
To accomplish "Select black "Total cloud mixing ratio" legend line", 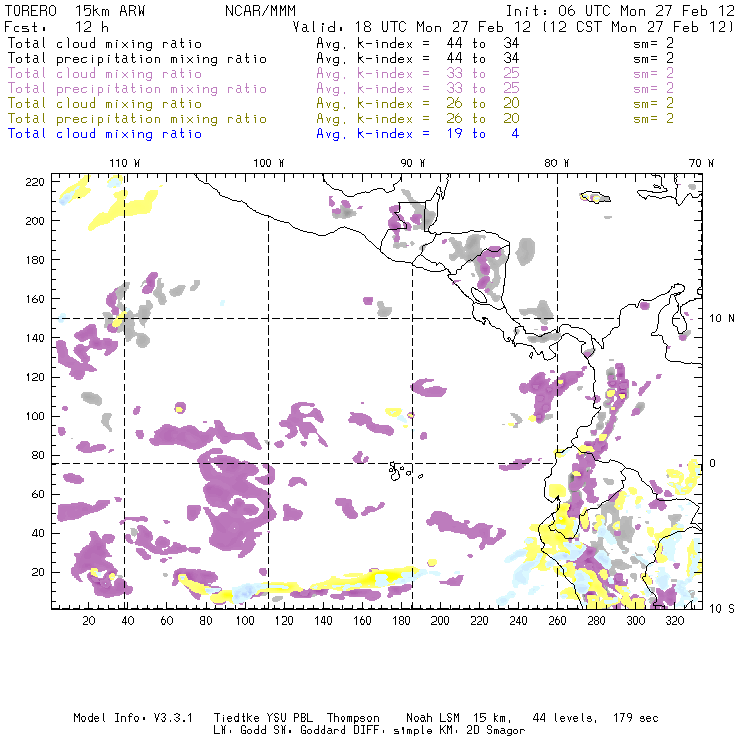I will [x=105, y=43].
